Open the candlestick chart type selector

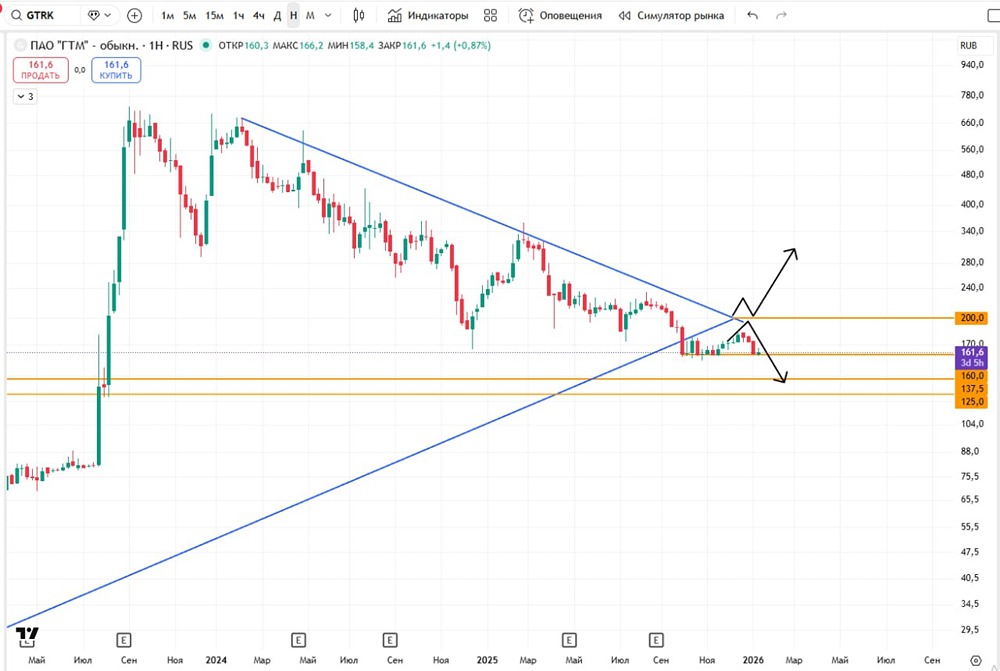[359, 15]
